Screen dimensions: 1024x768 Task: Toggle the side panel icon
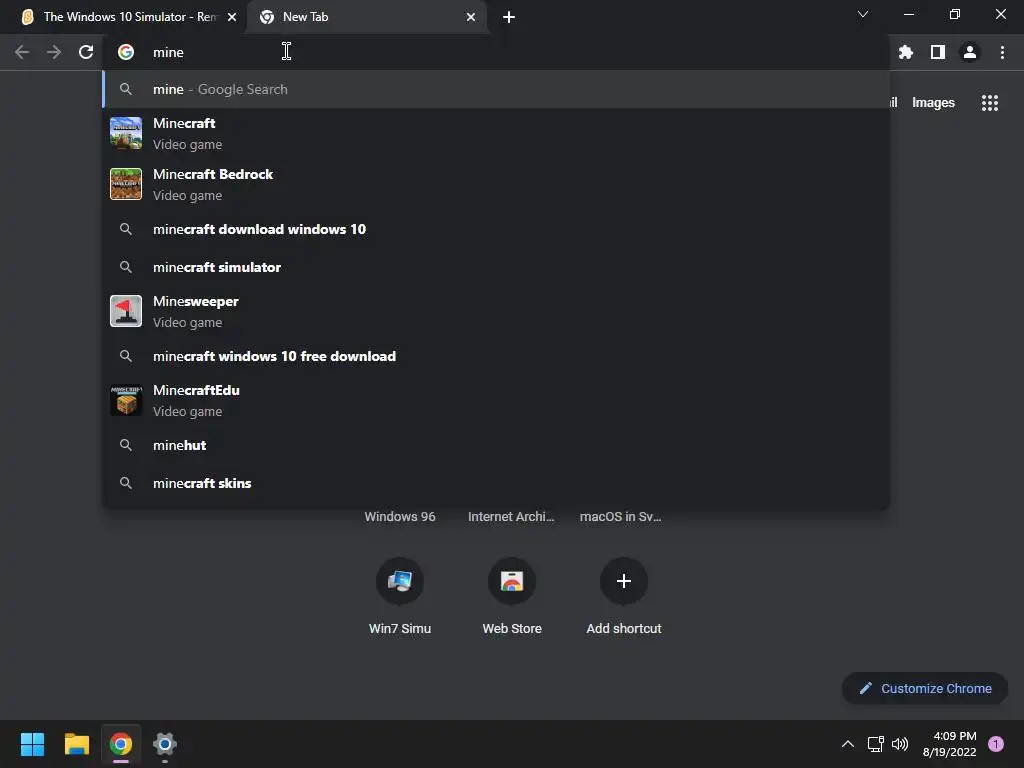[x=938, y=52]
